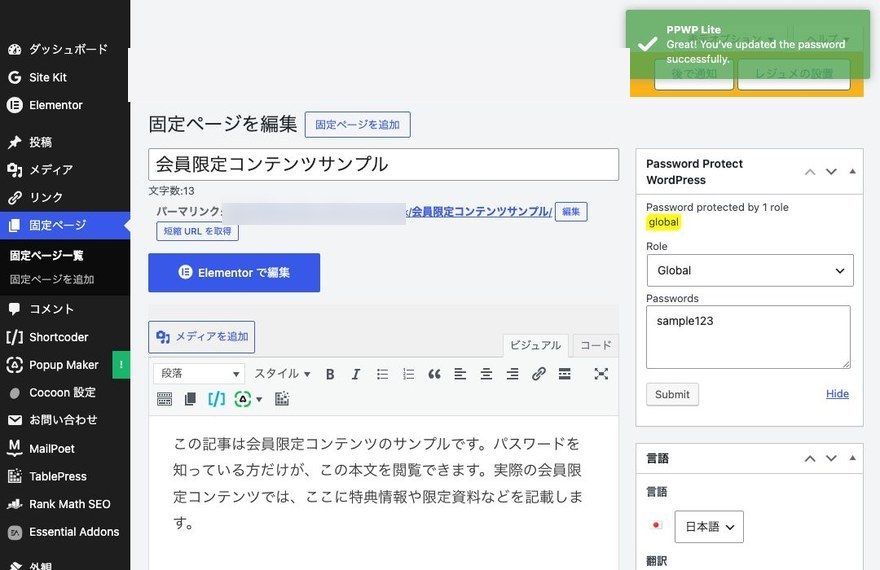Insert numbered list

[408, 374]
